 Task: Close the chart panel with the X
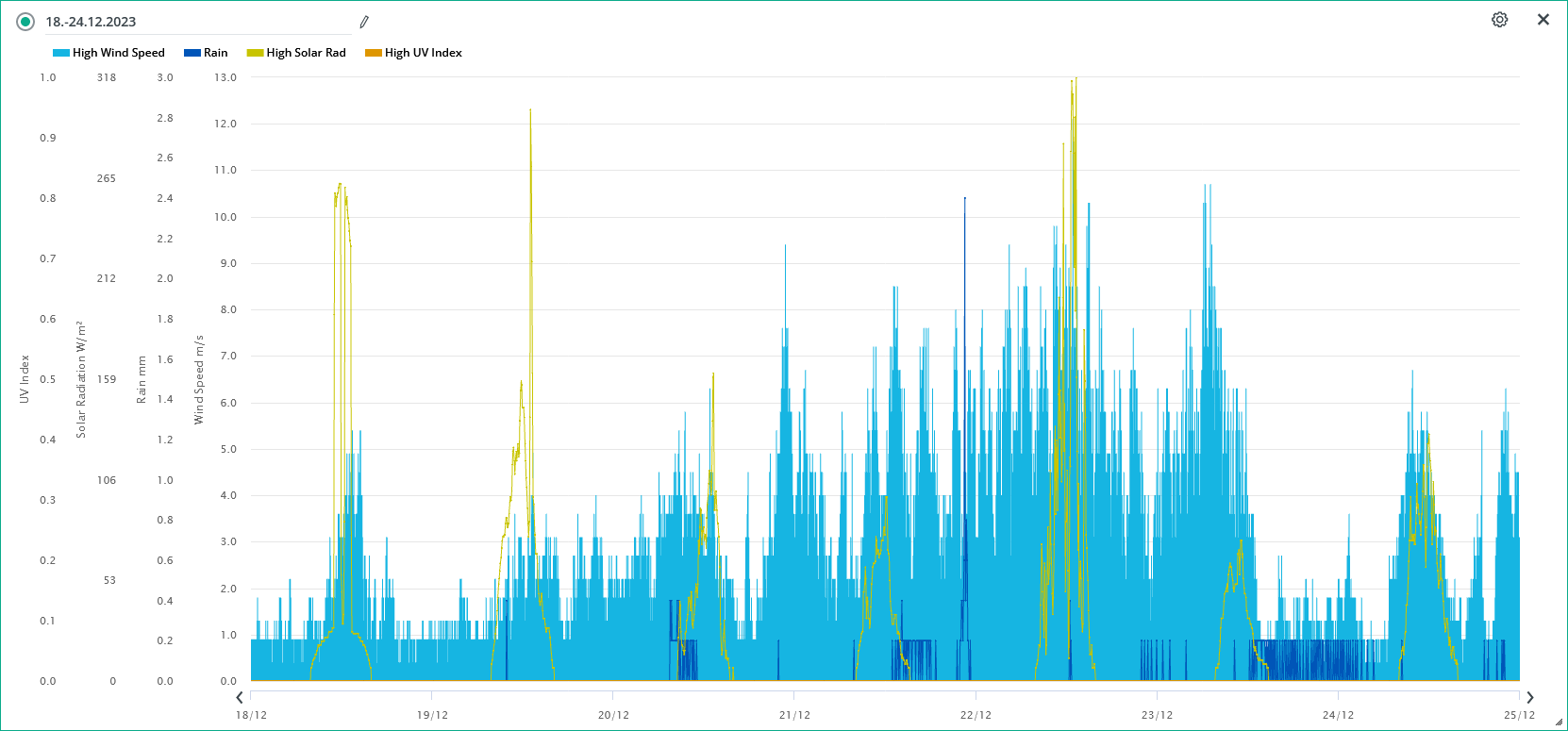(1543, 20)
